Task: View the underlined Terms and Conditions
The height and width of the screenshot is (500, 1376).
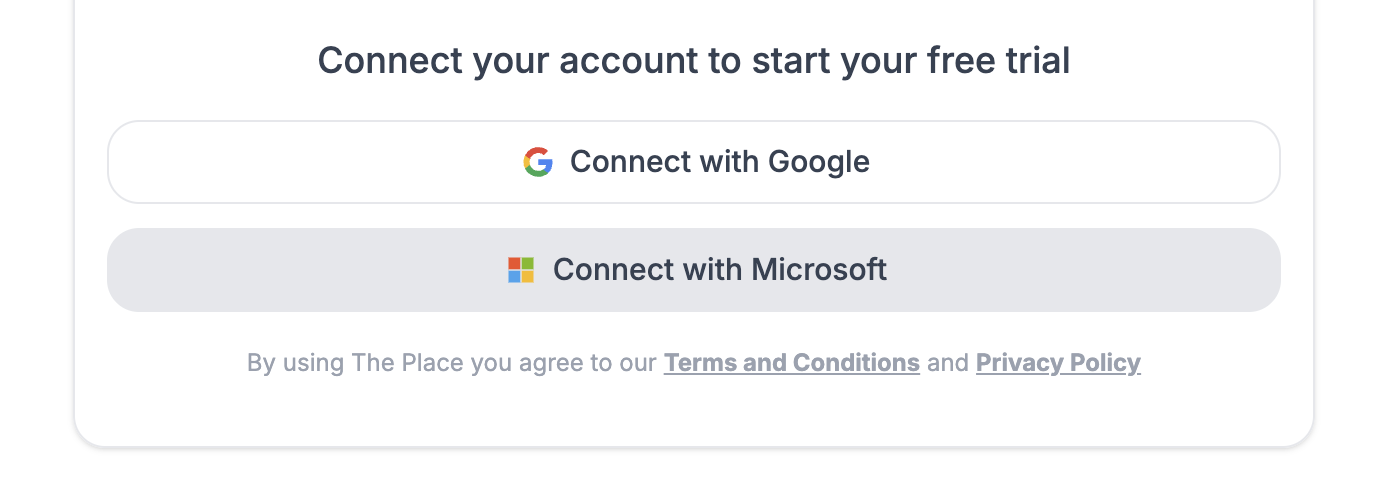Action: tap(791, 362)
